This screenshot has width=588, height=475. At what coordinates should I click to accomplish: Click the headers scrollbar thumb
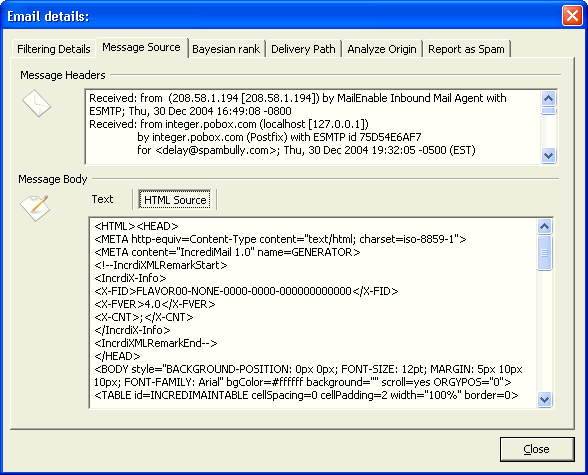click(549, 111)
